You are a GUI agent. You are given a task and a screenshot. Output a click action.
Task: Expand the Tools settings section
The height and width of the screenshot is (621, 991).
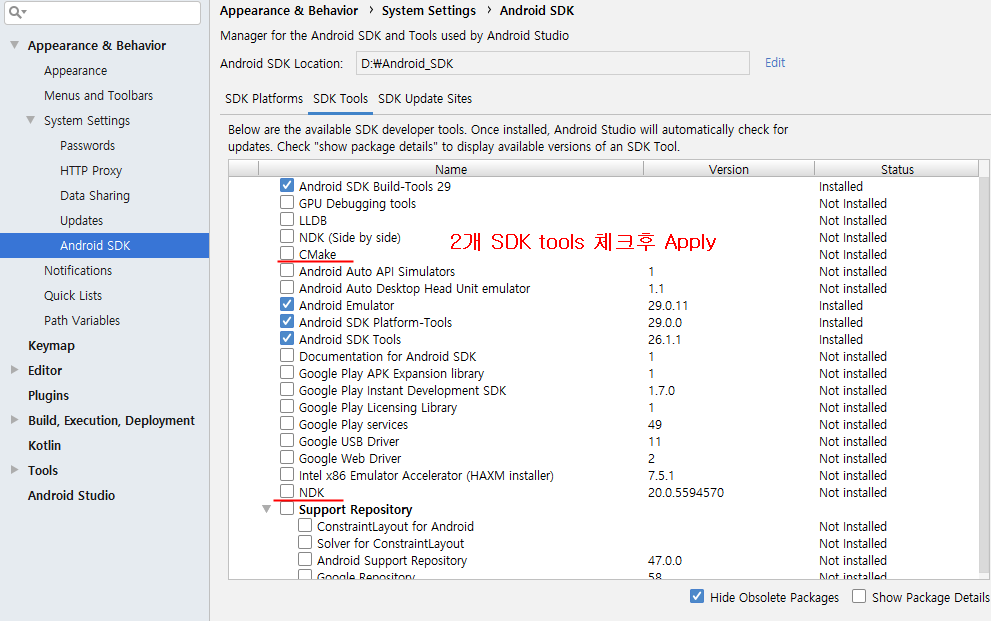coord(15,470)
